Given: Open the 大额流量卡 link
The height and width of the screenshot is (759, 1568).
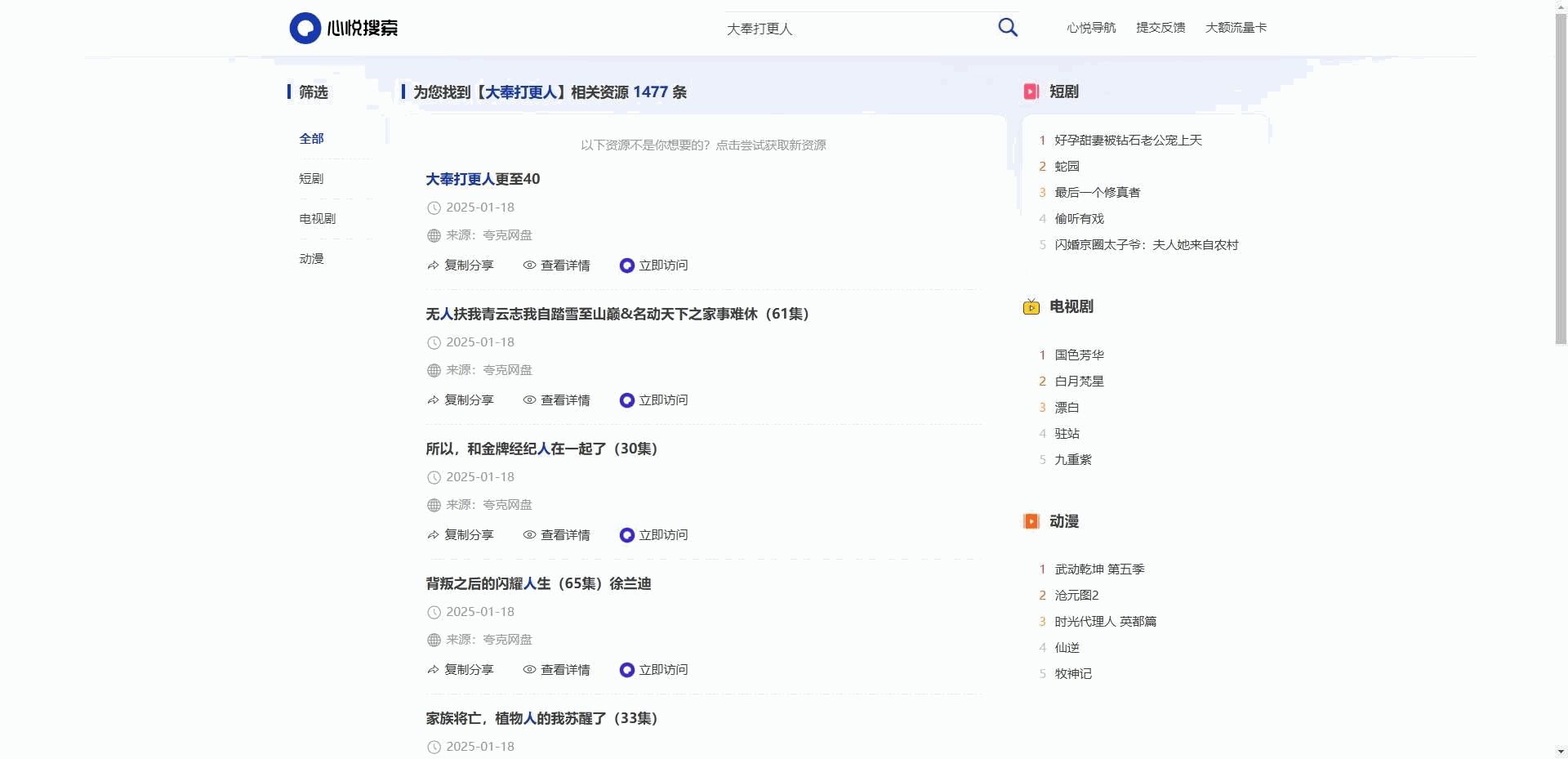Looking at the screenshot, I should [x=1236, y=28].
